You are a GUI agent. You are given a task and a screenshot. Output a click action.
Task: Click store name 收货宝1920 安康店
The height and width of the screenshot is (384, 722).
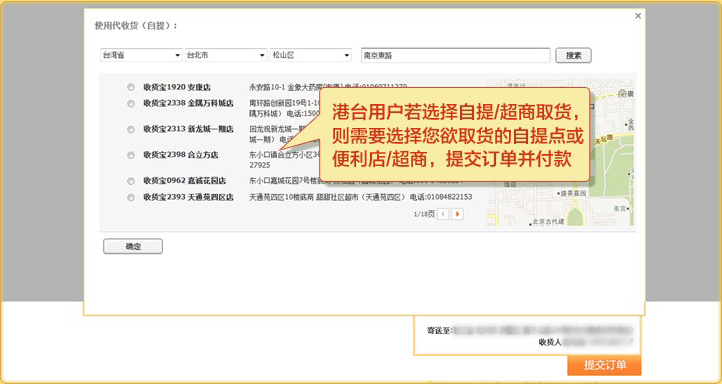177,87
